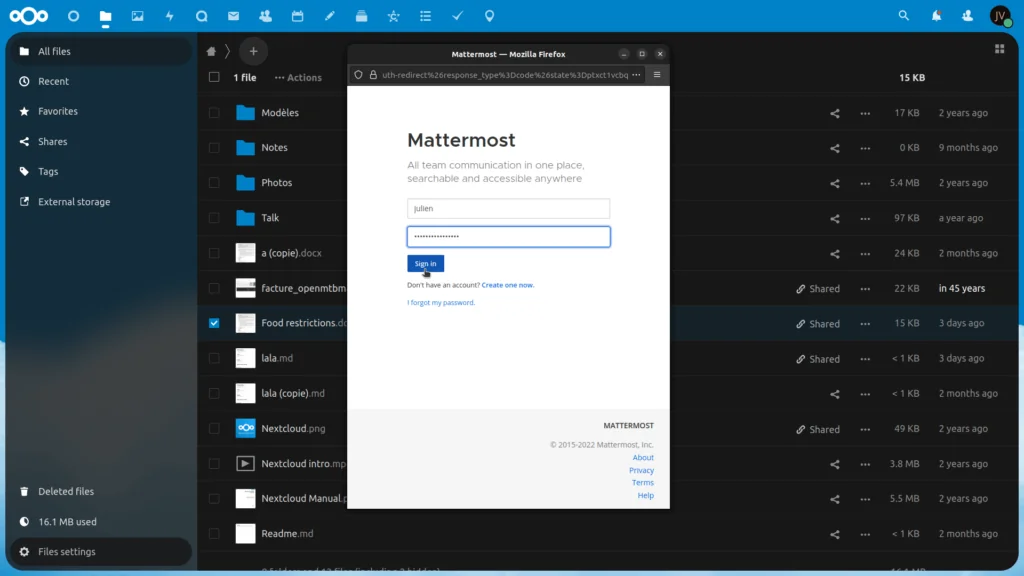Select the Notes folder checkbox

tap(214, 148)
